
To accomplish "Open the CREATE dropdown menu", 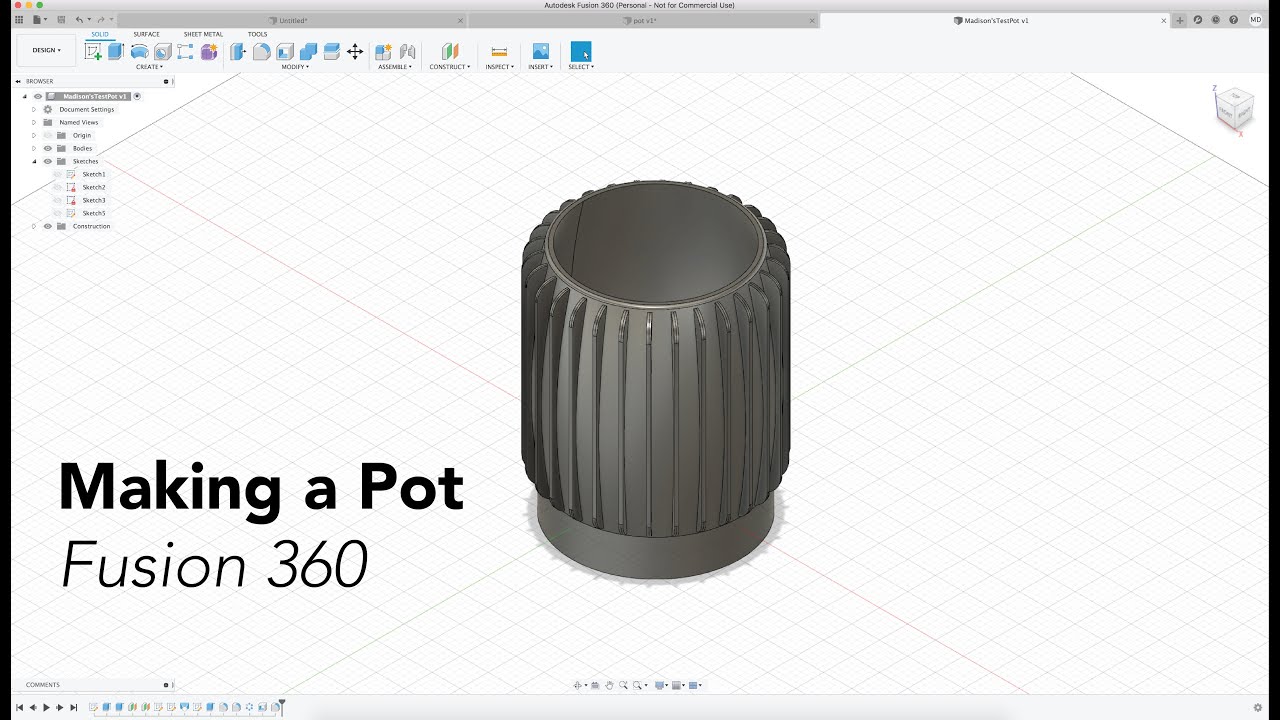I will (x=149, y=67).
